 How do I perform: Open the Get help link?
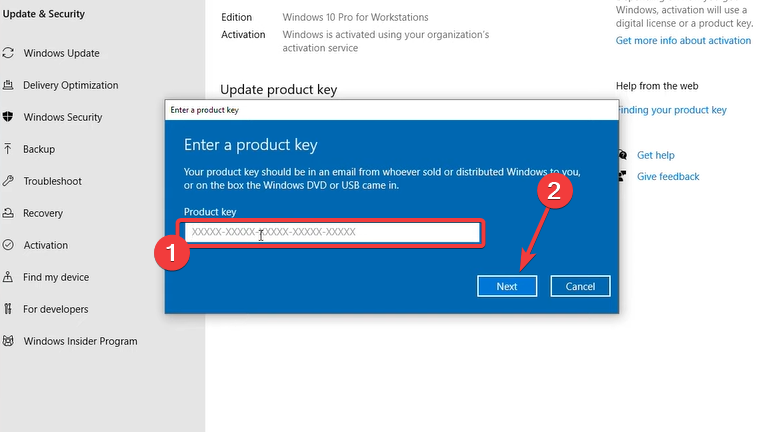656,155
